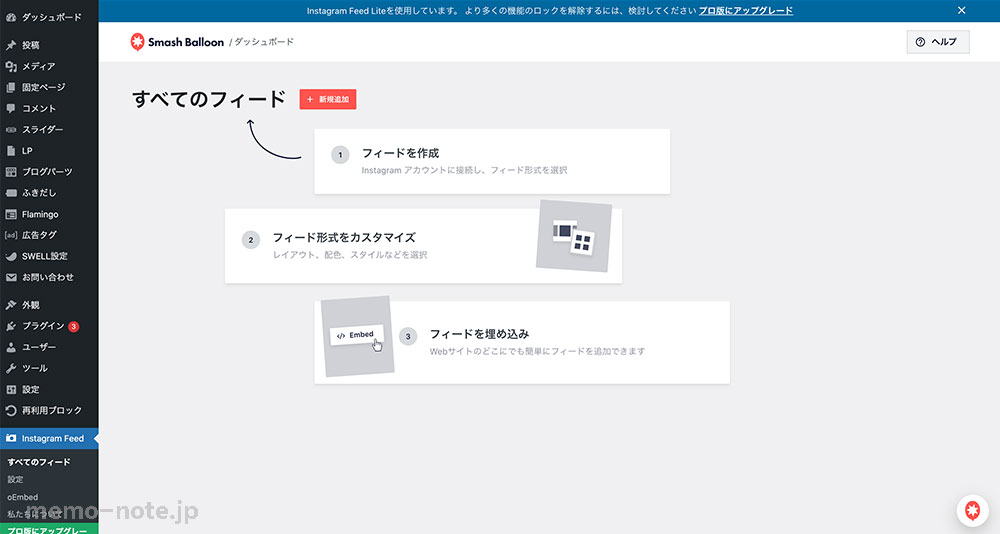The width and height of the screenshot is (1000, 534).
Task: Click the 新規追加 button
Action: tap(328, 100)
